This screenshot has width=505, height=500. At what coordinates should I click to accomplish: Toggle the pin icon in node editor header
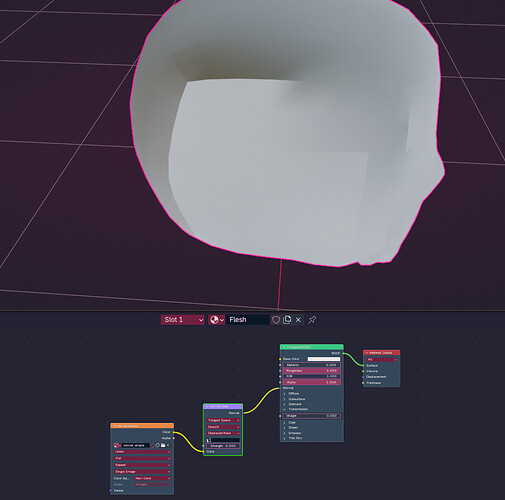tap(312, 320)
